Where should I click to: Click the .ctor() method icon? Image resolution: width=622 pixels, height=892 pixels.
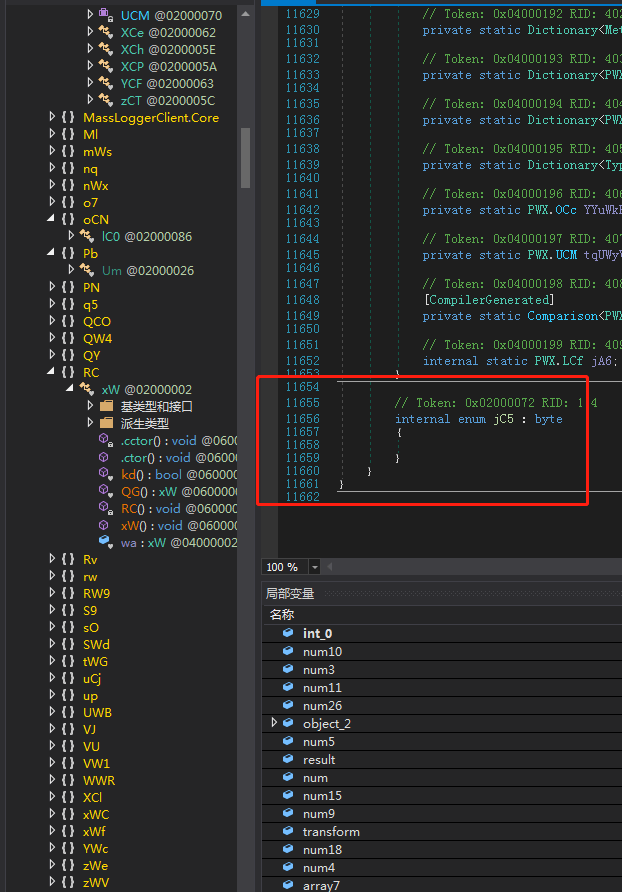104,457
